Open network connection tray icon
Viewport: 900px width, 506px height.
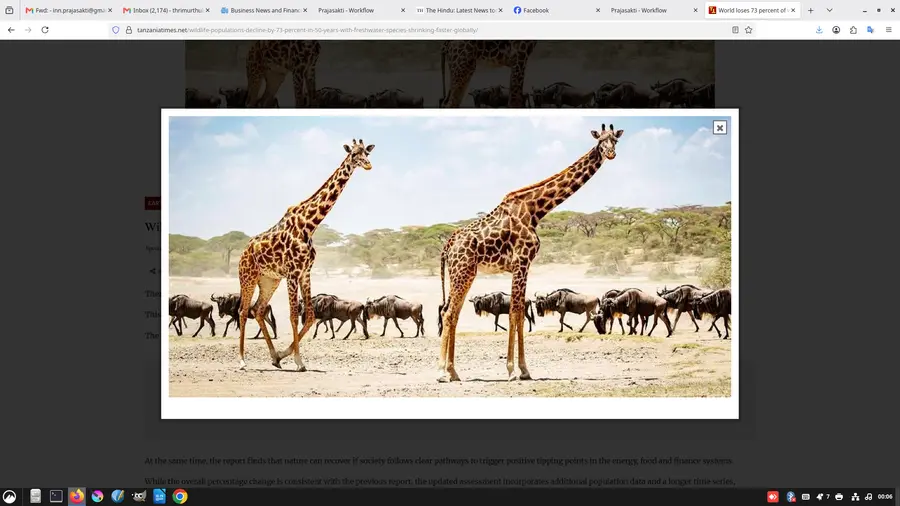(855, 497)
